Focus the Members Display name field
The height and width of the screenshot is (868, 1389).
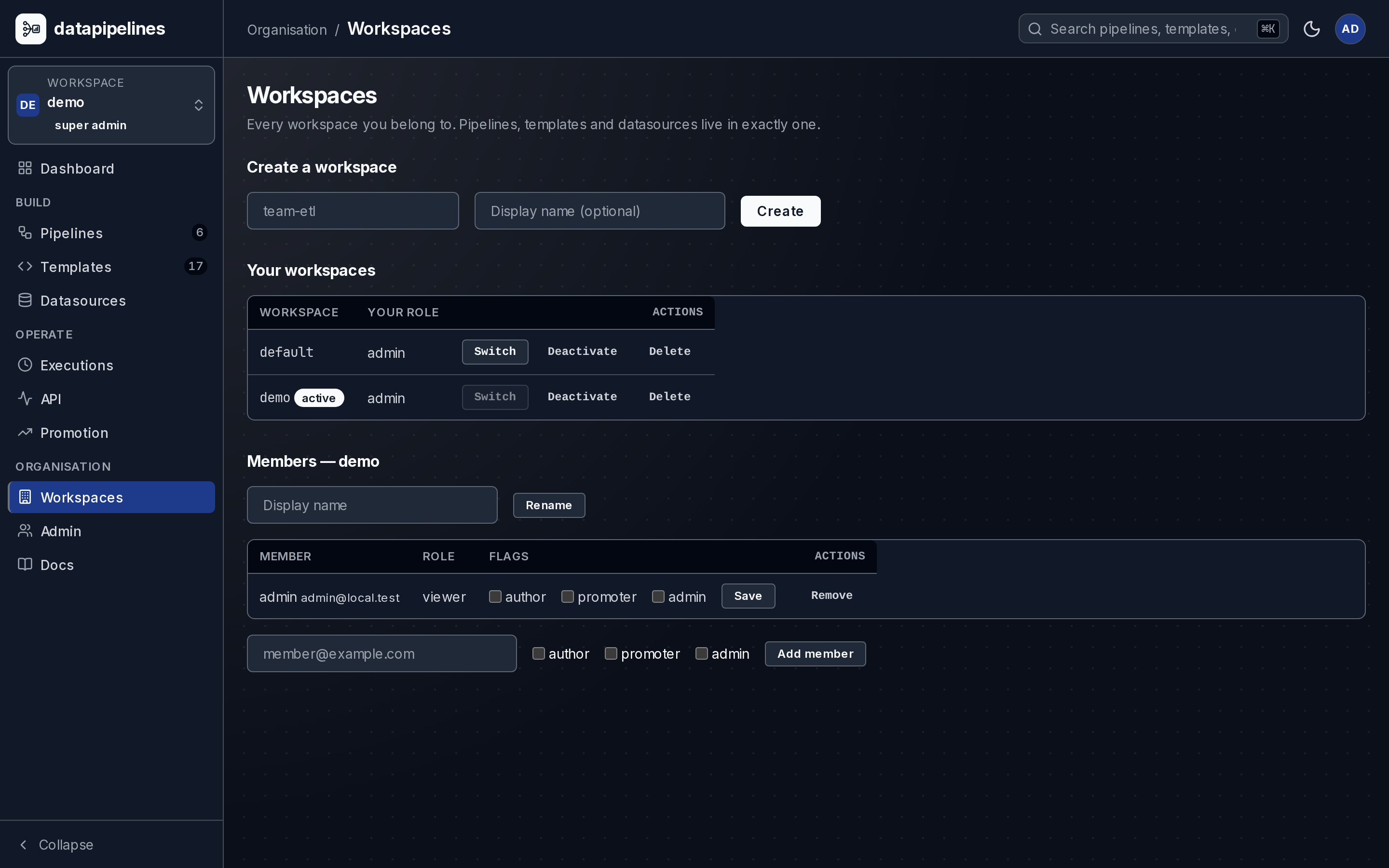[x=372, y=504]
